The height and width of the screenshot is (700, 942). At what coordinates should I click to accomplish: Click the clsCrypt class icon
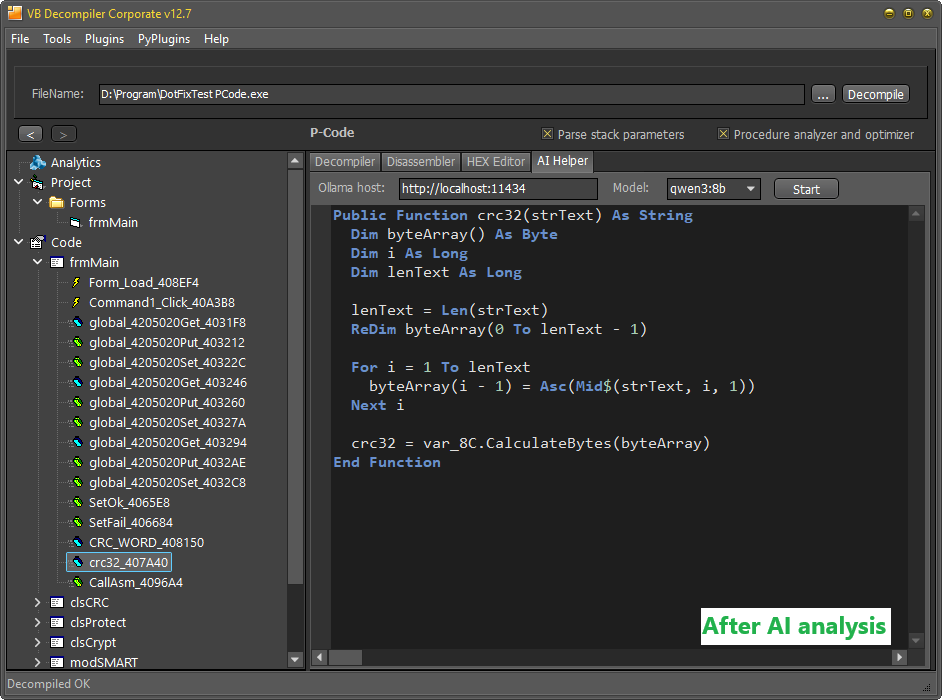coord(57,642)
